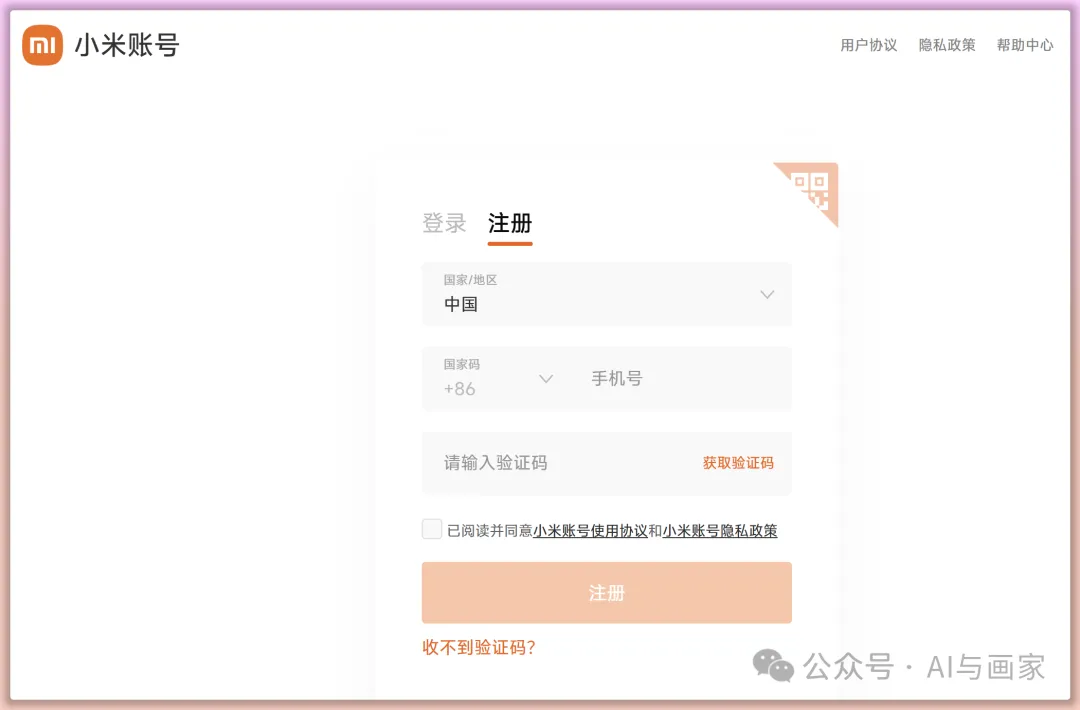Viewport: 1080px width, 710px height.
Task: Open 帮助中心 in the header
Action: pyautogui.click(x=1025, y=45)
